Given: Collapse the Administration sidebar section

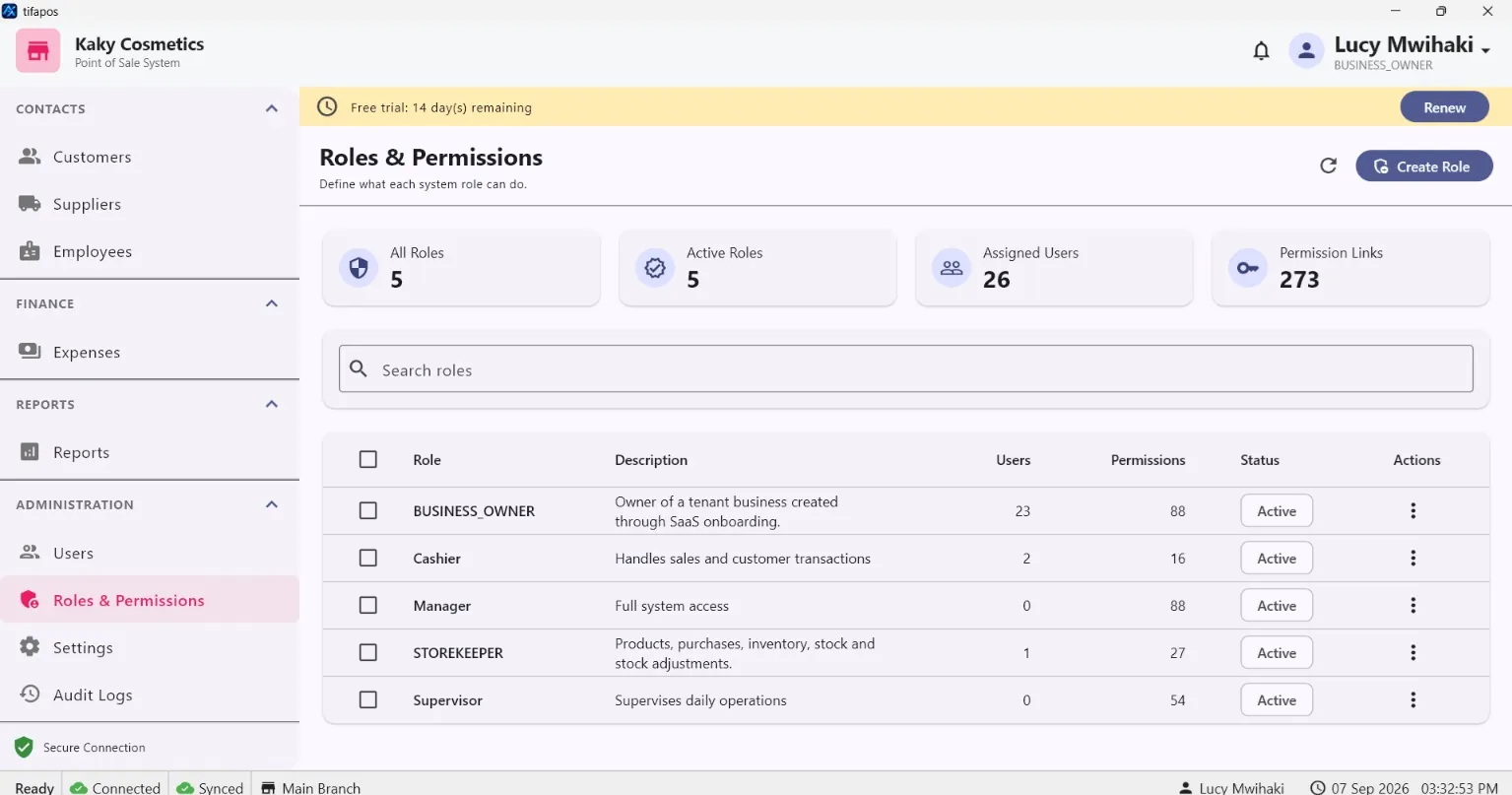Looking at the screenshot, I should click(x=272, y=504).
